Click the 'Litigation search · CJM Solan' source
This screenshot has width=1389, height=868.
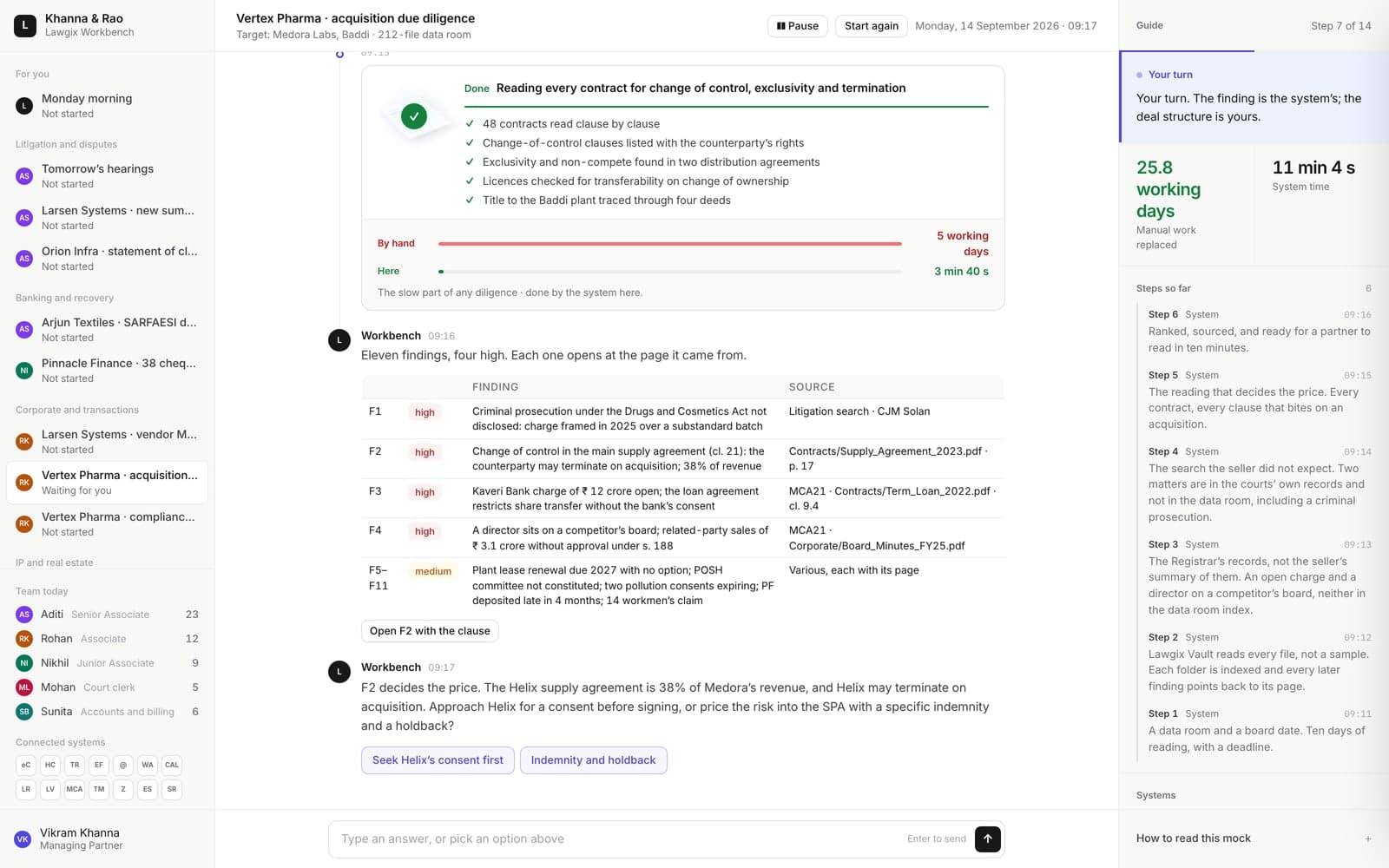(859, 411)
